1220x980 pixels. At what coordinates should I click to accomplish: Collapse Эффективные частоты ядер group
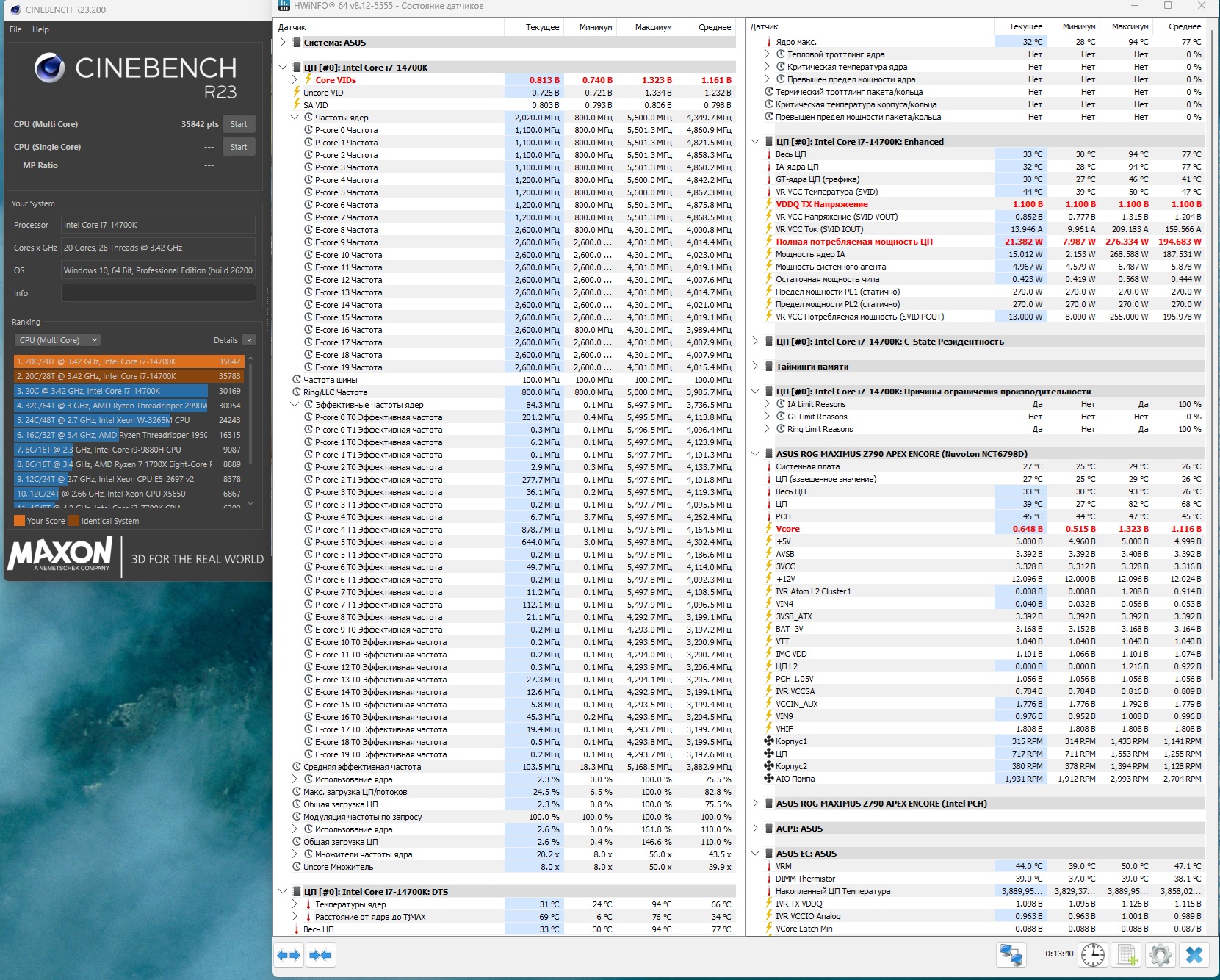[295, 405]
